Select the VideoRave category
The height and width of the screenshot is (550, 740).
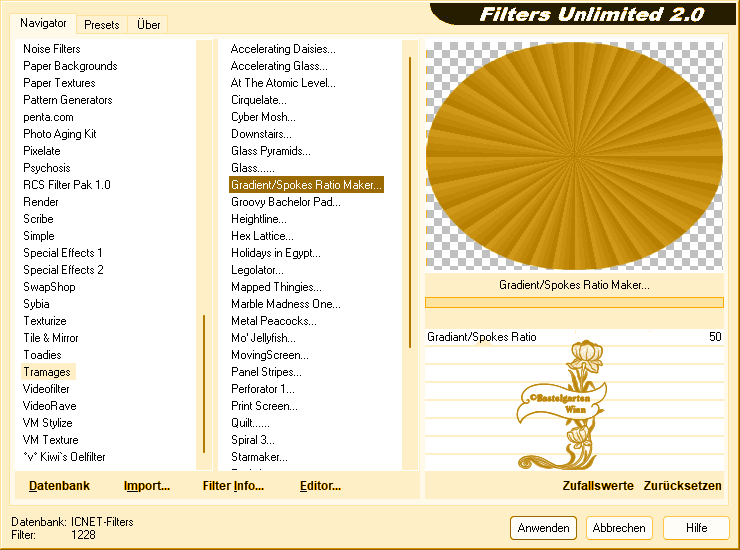(50, 406)
